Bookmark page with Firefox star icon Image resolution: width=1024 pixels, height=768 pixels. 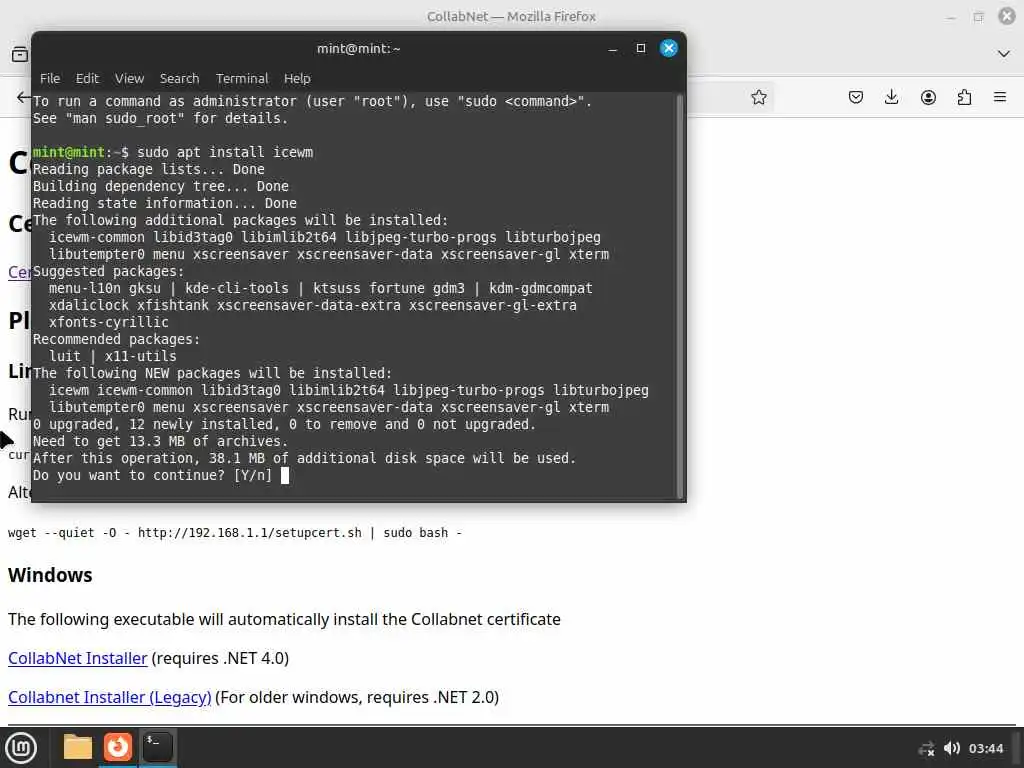(x=758, y=97)
